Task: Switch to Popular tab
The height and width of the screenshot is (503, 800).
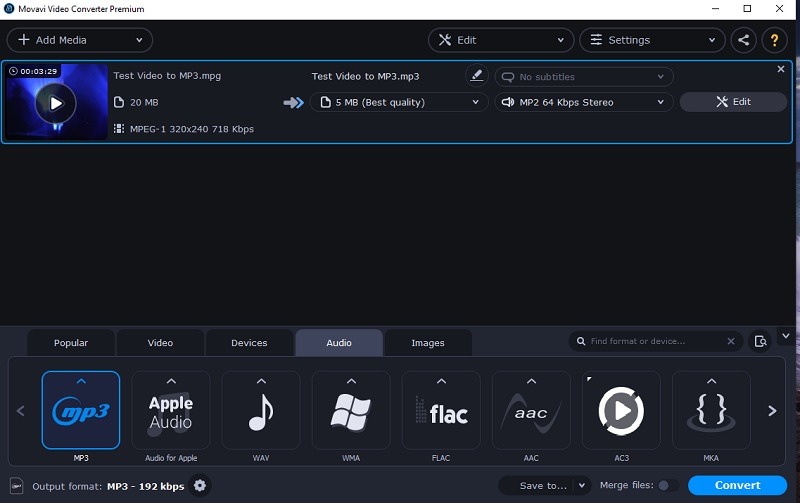Action: tap(71, 343)
